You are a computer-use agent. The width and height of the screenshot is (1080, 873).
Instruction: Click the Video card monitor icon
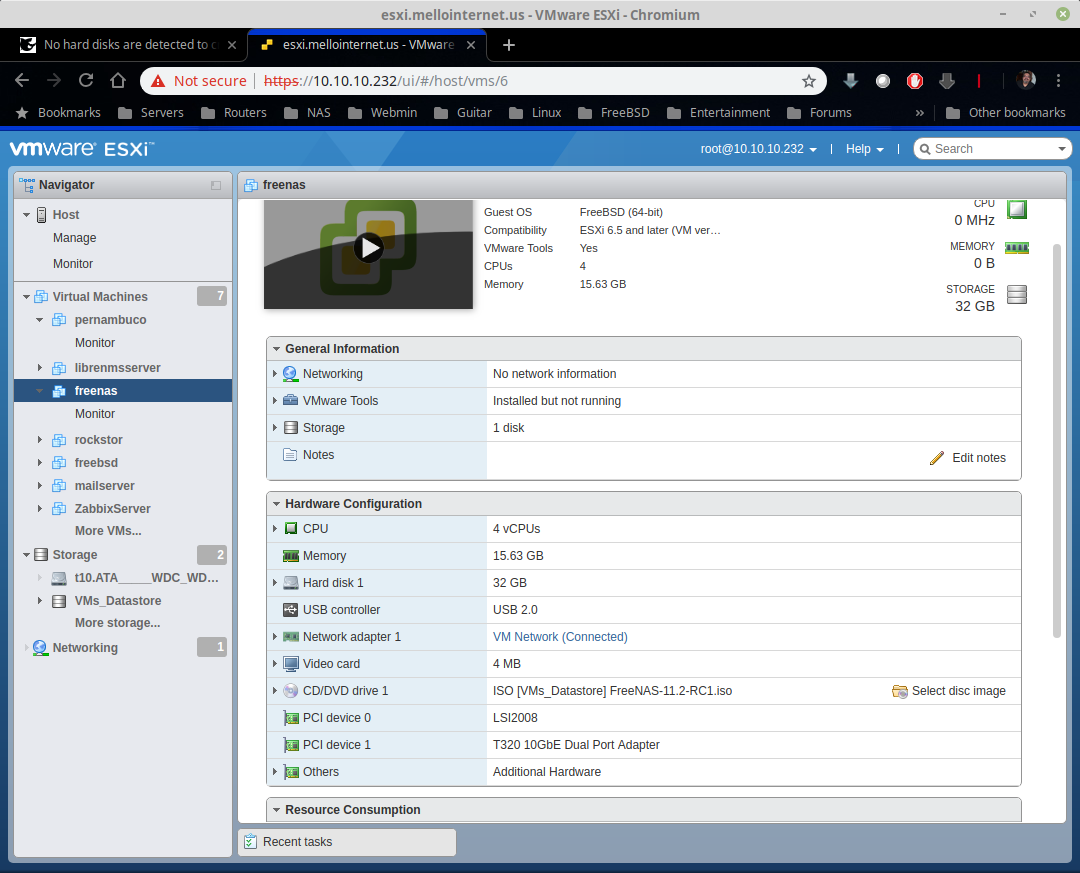(291, 664)
